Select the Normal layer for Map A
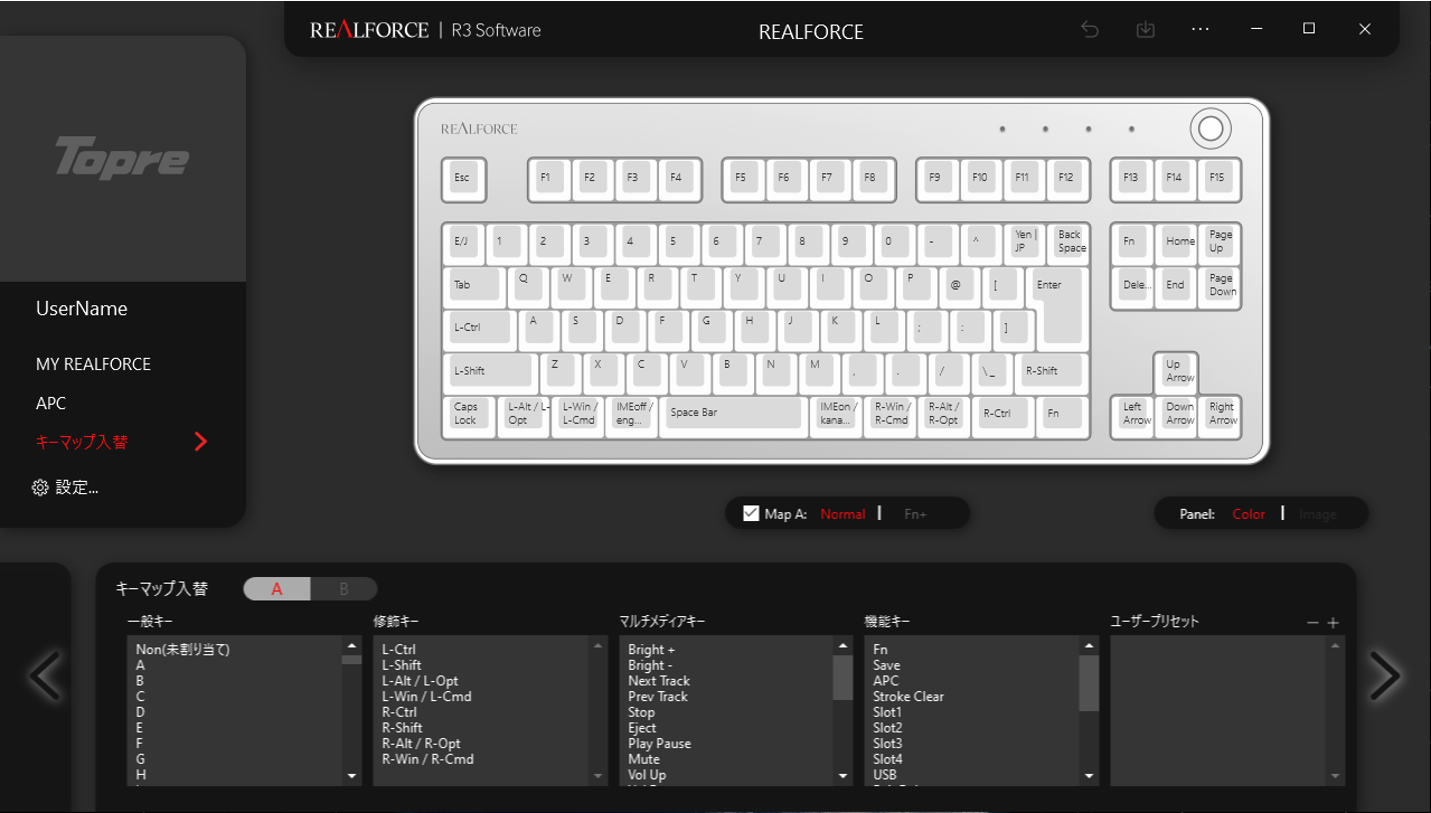Screen dimensions: 1431x813 coord(843,514)
